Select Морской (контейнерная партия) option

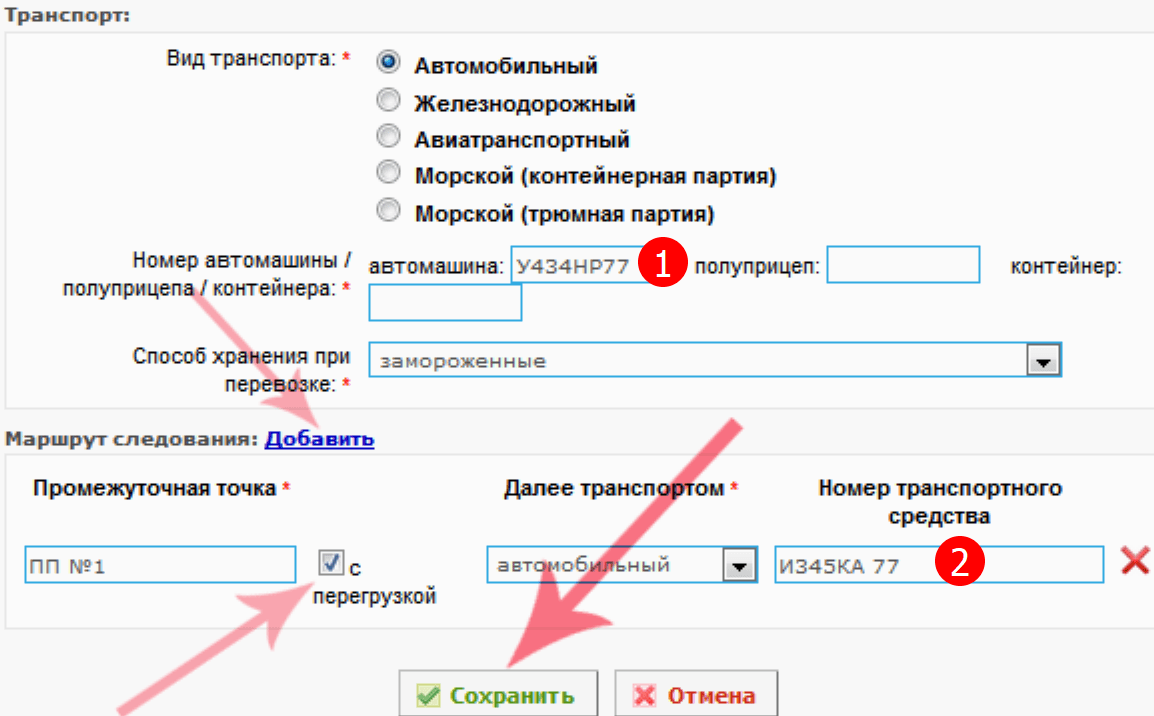(x=388, y=174)
